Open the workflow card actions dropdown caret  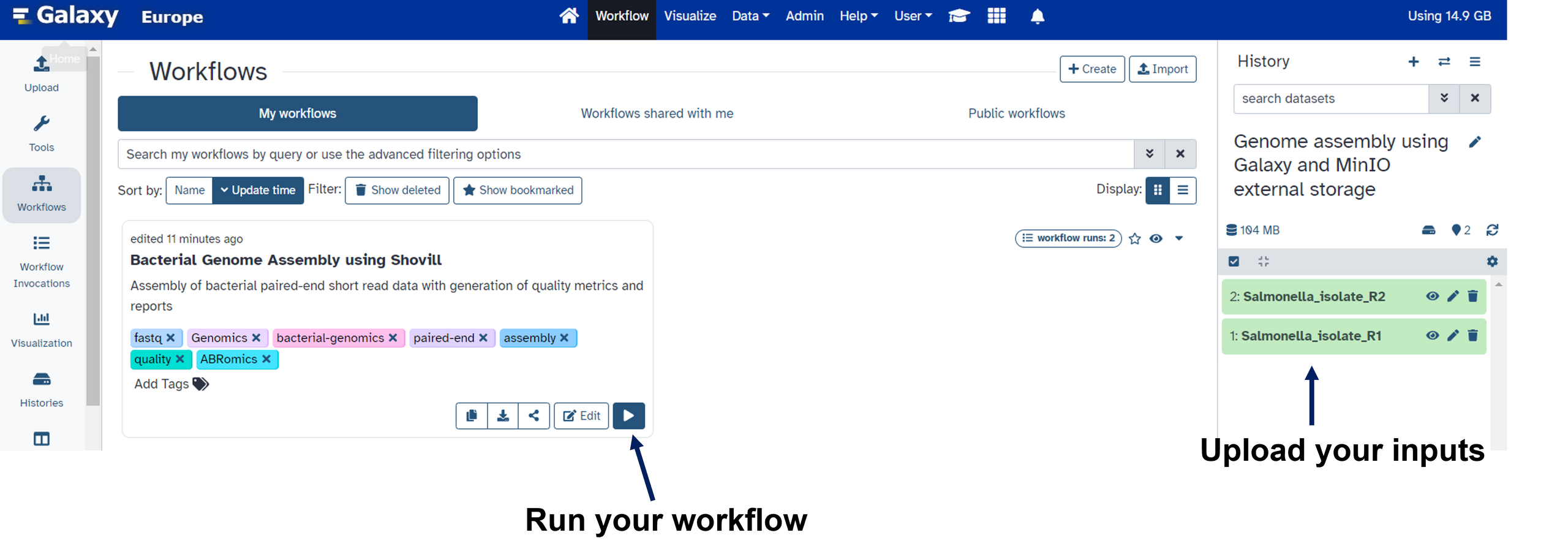1178,238
